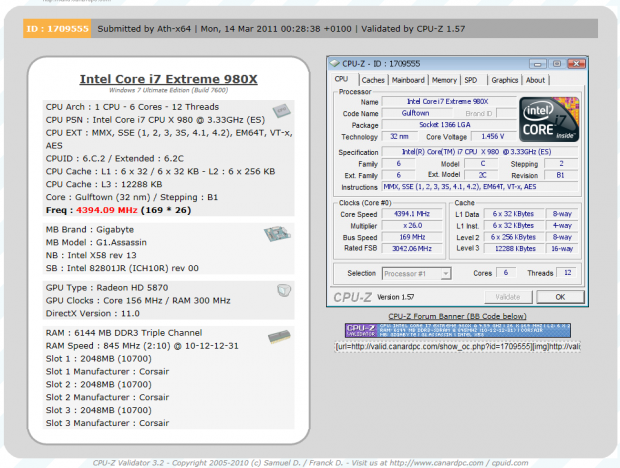The height and width of the screenshot is (468, 620).
Task: Click the Bus Speed 169 MHz field
Action: 412,237
